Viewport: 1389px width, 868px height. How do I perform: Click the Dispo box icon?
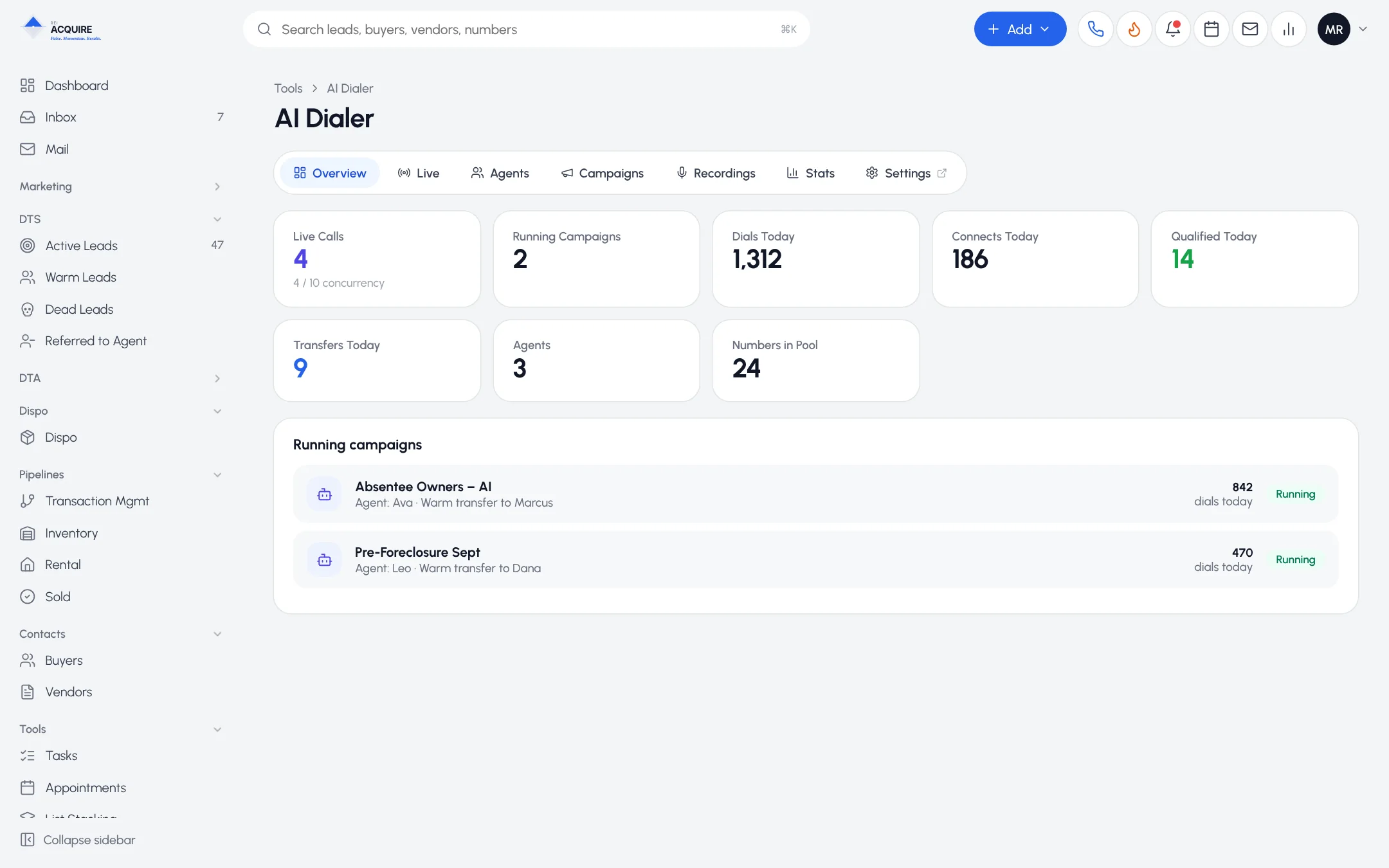(x=27, y=437)
